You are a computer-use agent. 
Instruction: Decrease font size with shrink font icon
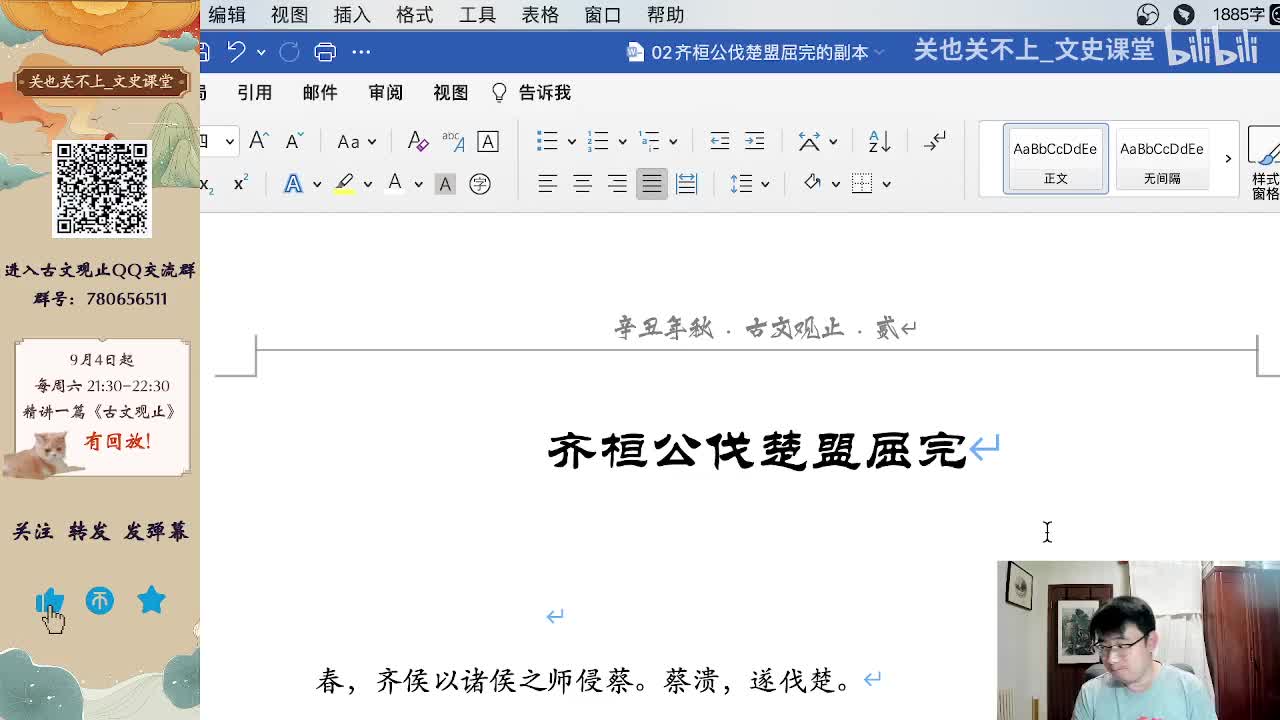coord(294,141)
